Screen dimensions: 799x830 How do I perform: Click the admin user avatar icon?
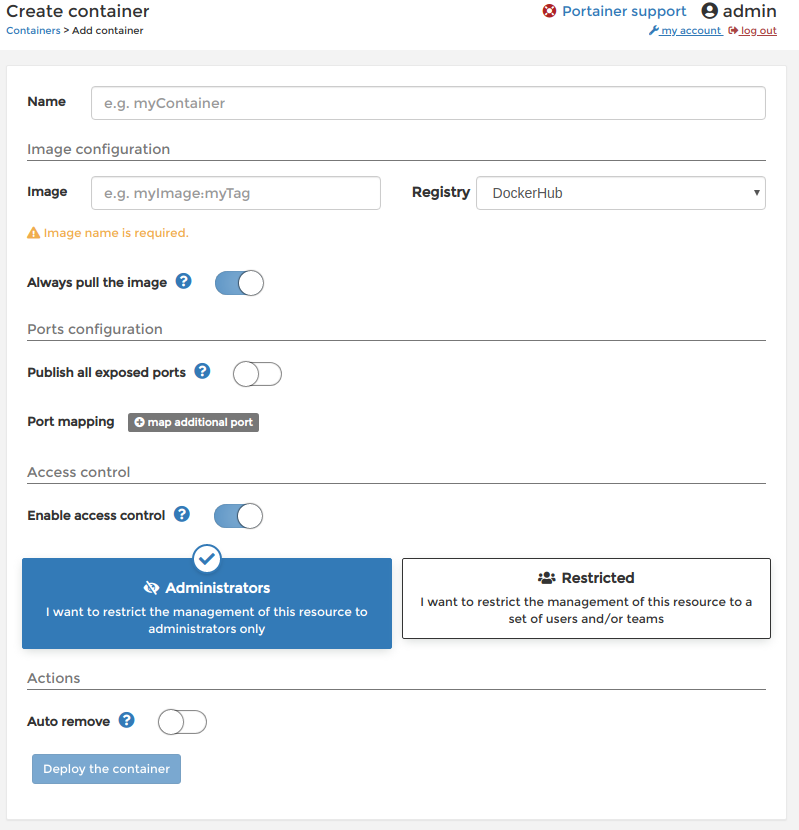coord(709,11)
